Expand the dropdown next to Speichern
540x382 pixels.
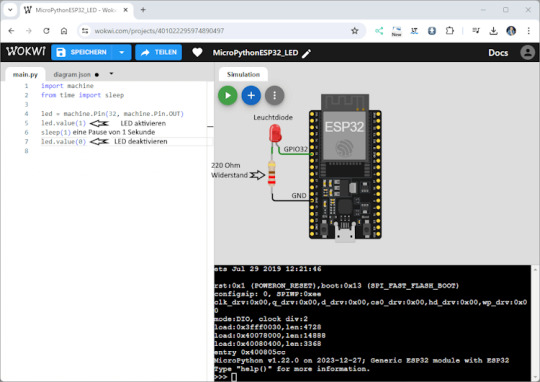click(x=122, y=52)
